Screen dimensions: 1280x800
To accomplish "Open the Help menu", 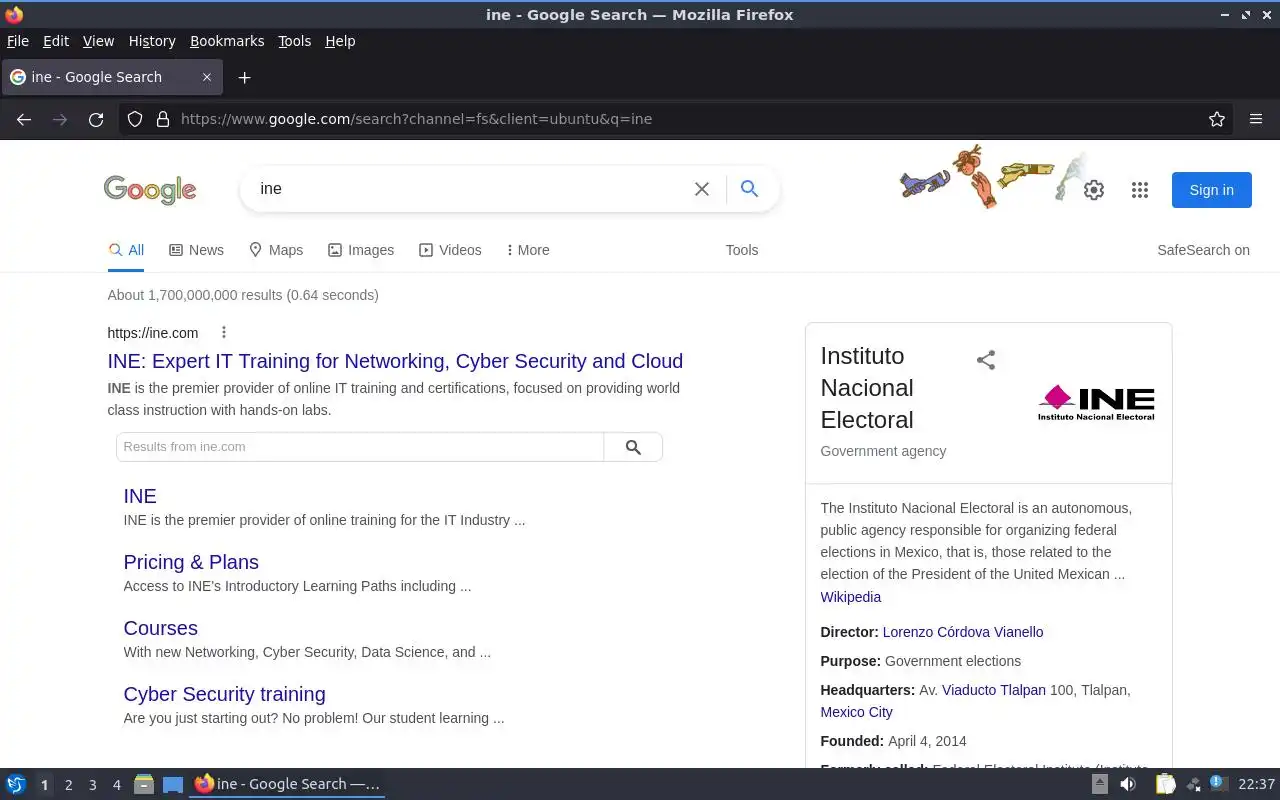I will pyautogui.click(x=340, y=41).
